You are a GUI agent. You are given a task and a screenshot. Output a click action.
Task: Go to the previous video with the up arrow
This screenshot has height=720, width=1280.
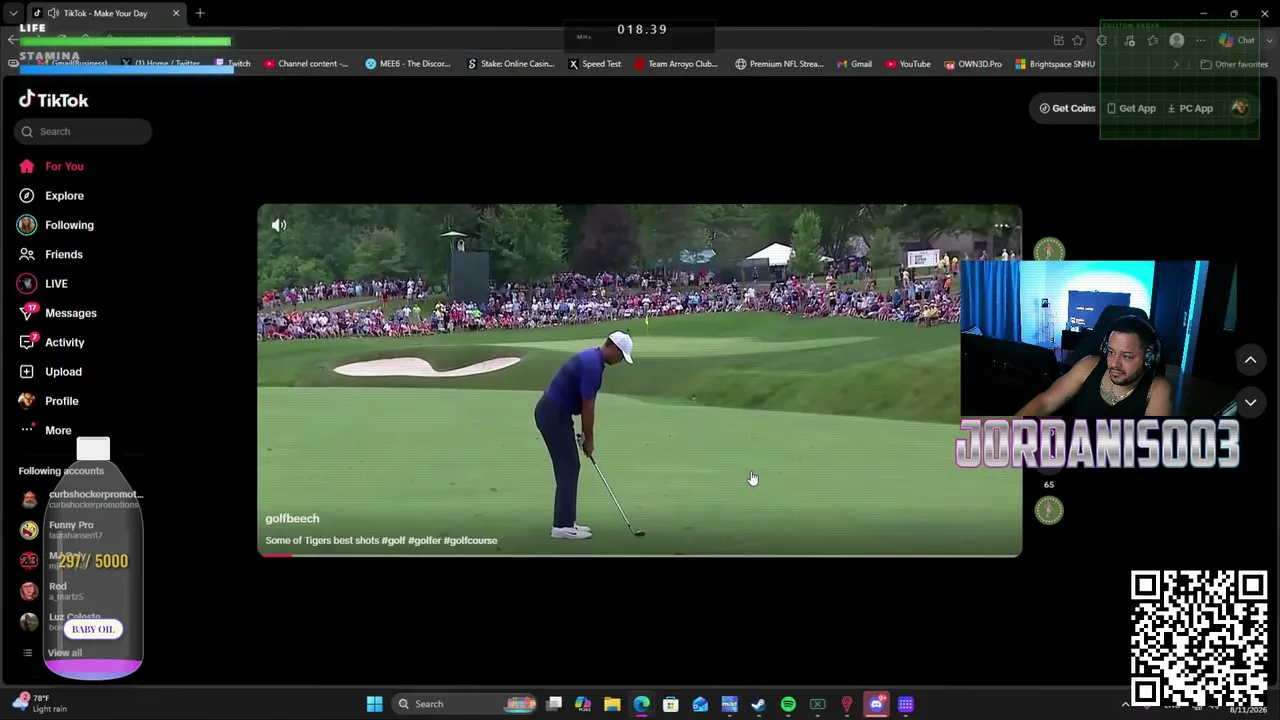[x=1250, y=360]
